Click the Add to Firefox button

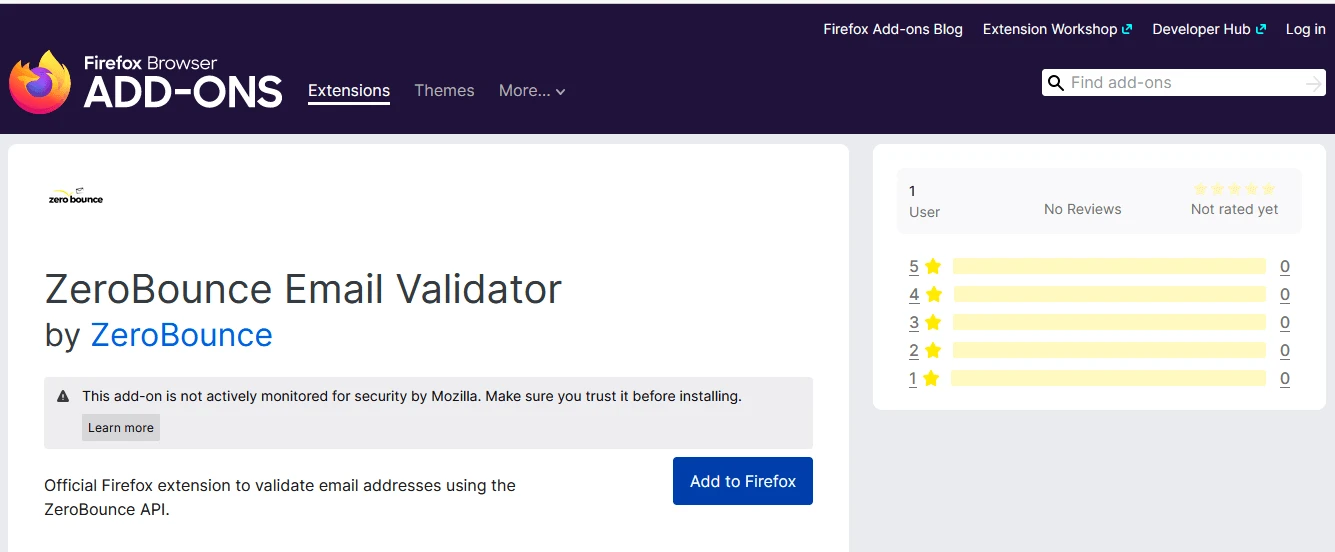tap(742, 481)
